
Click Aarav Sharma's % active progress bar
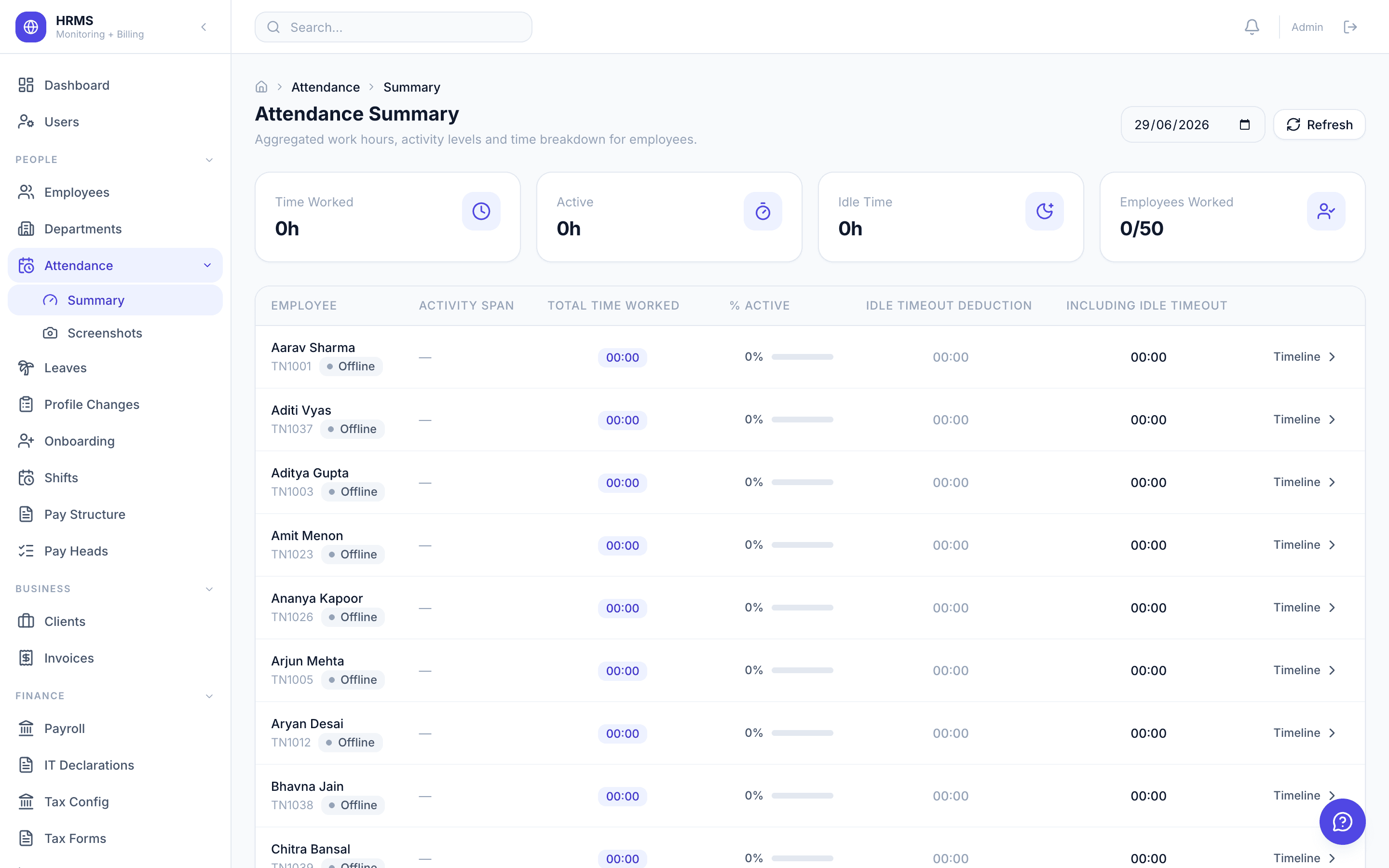[x=802, y=357]
